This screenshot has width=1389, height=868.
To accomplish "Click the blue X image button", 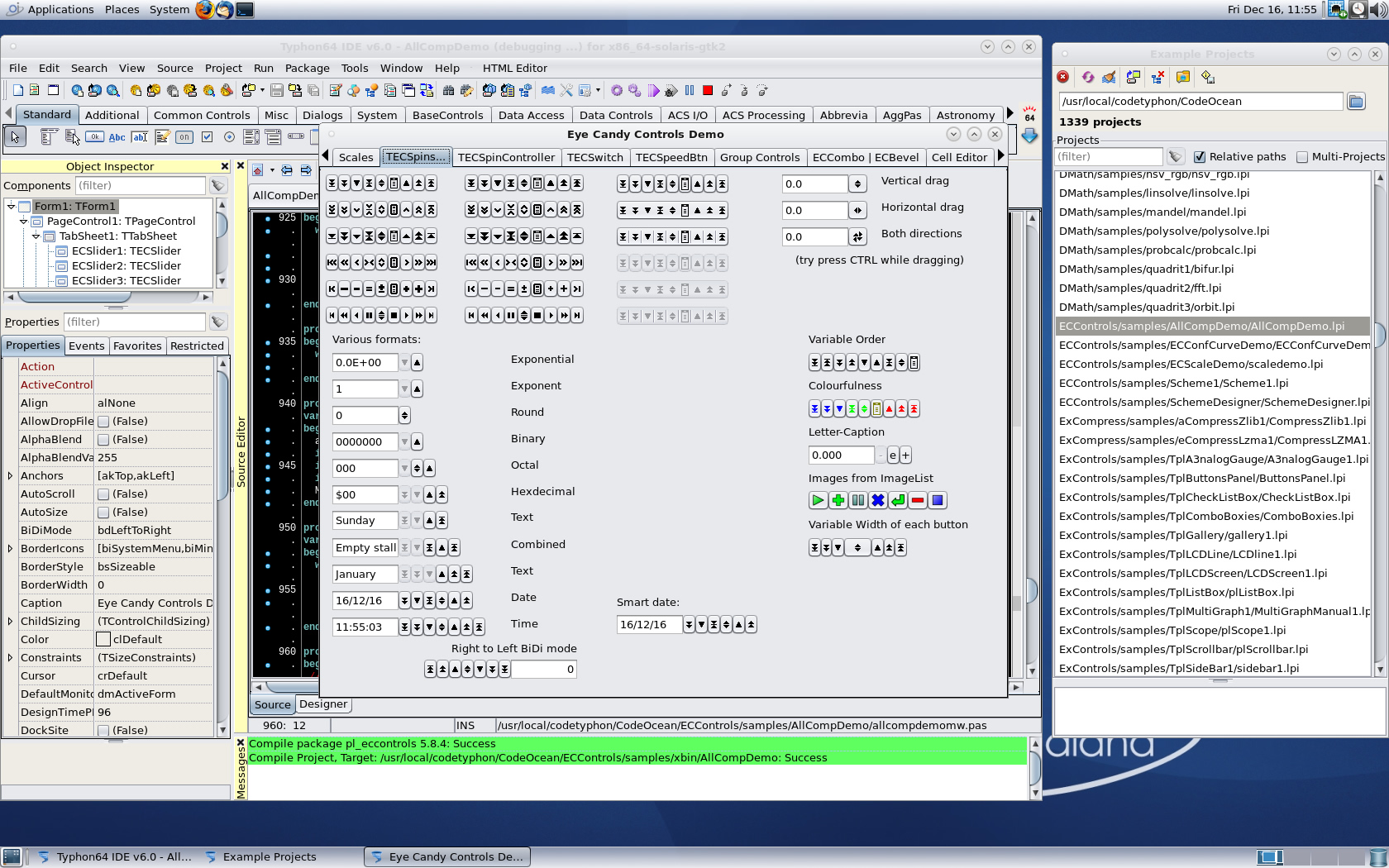I will pyautogui.click(x=878, y=500).
